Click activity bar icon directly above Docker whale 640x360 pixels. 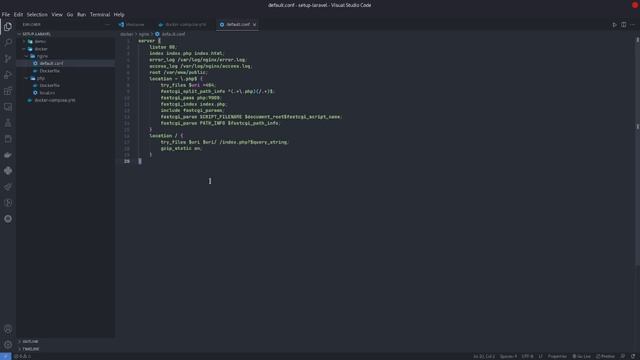coord(8,139)
